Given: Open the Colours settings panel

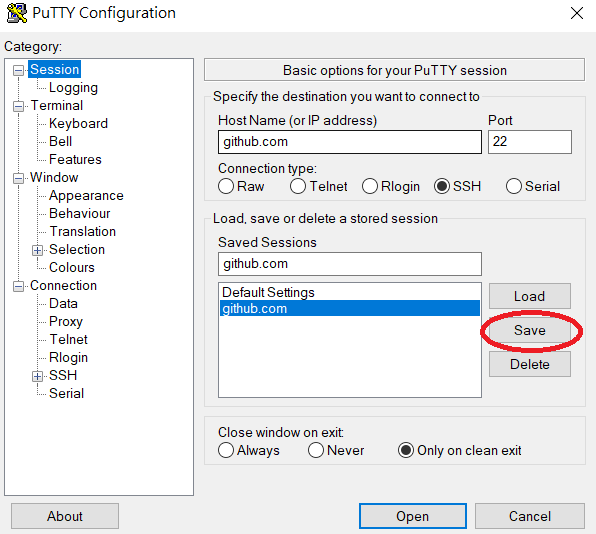Looking at the screenshot, I should 71,268.
